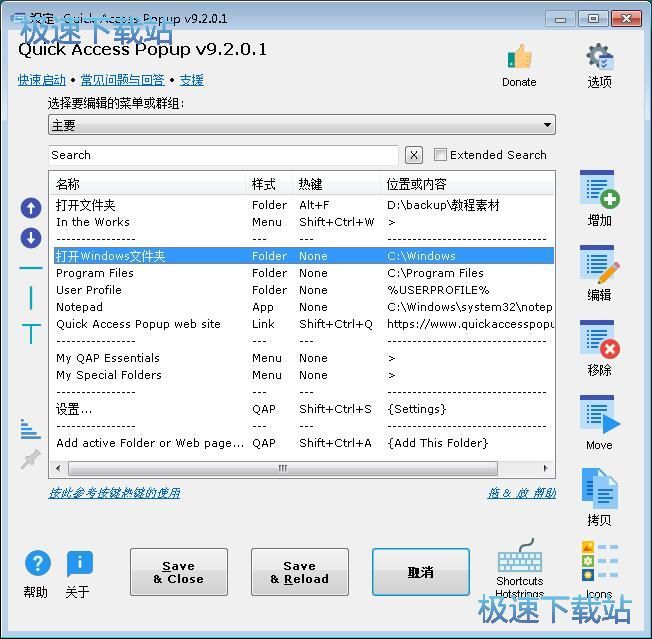The width and height of the screenshot is (652, 639).
Task: Click the 移除 remove favorite icon
Action: point(599,339)
